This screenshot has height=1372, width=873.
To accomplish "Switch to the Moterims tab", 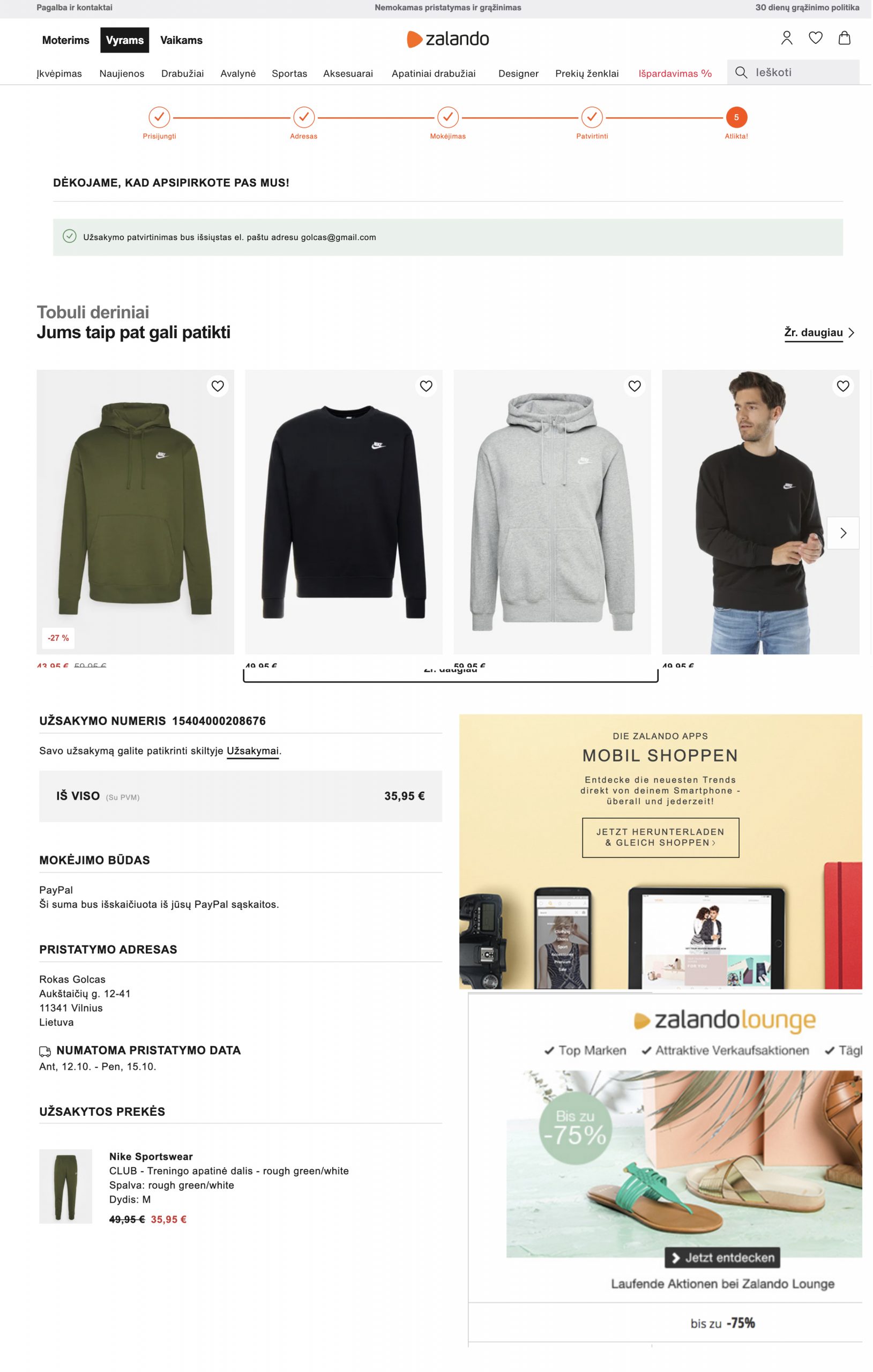I will point(66,40).
